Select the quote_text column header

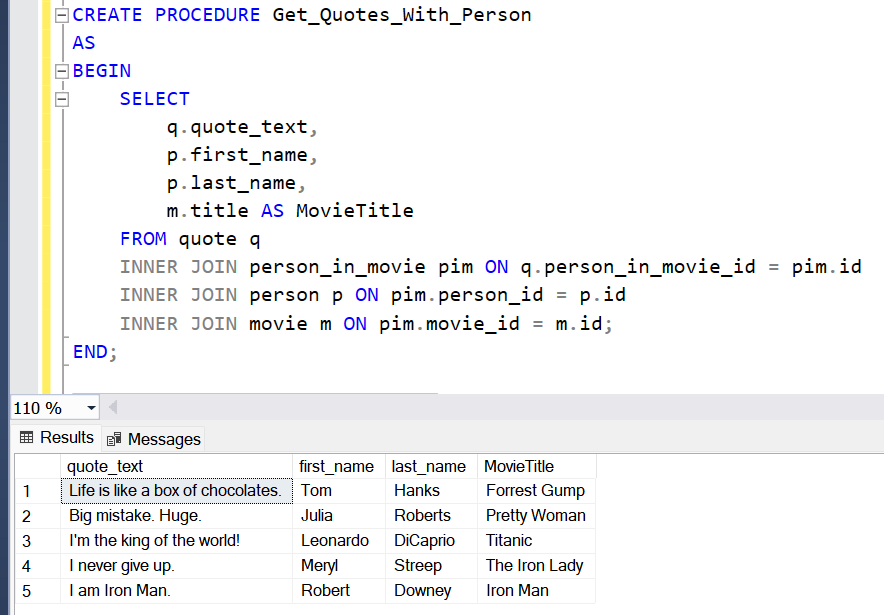click(x=176, y=466)
